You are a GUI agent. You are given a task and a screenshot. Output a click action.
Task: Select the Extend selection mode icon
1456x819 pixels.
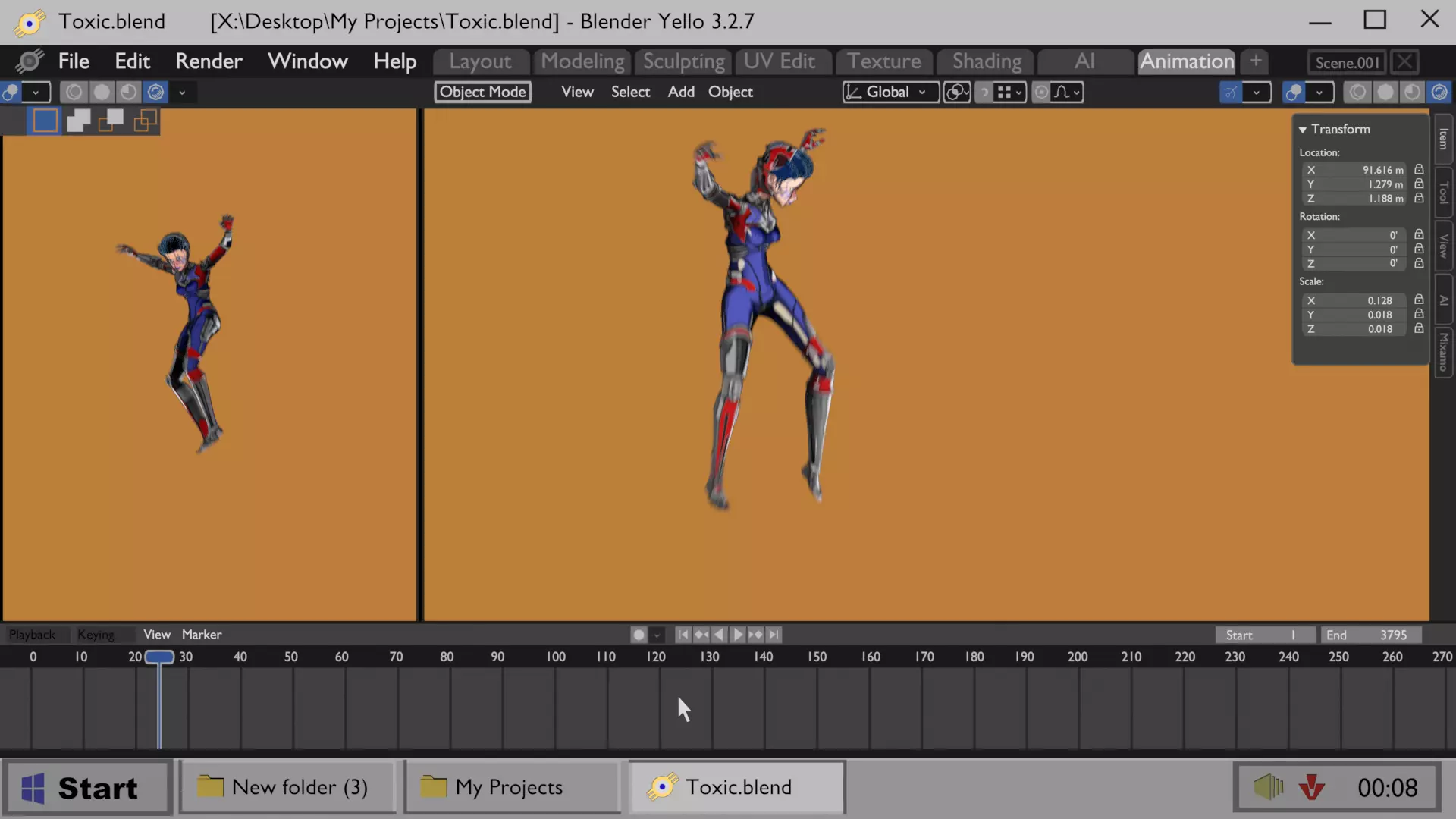78,121
